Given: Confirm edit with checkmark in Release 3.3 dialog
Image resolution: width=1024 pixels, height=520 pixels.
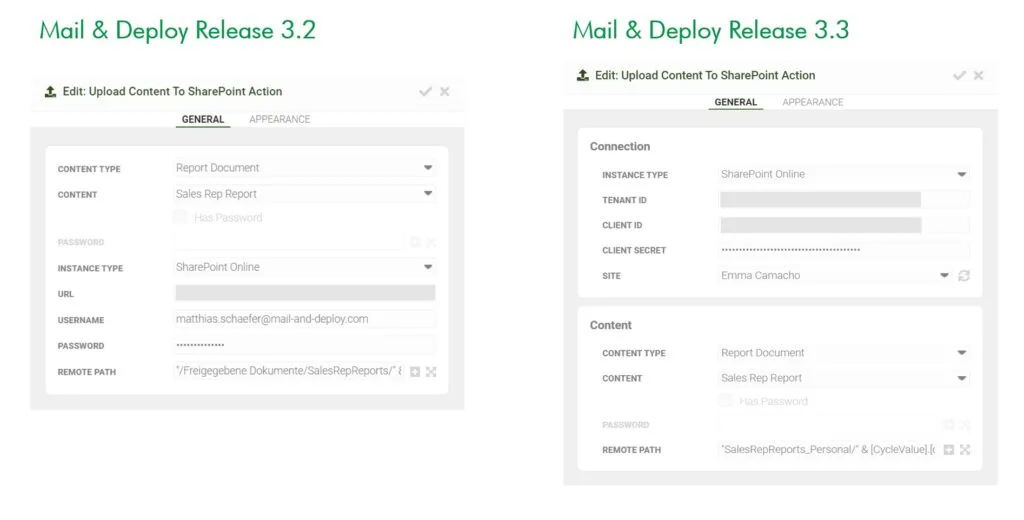Looking at the screenshot, I should 959,75.
